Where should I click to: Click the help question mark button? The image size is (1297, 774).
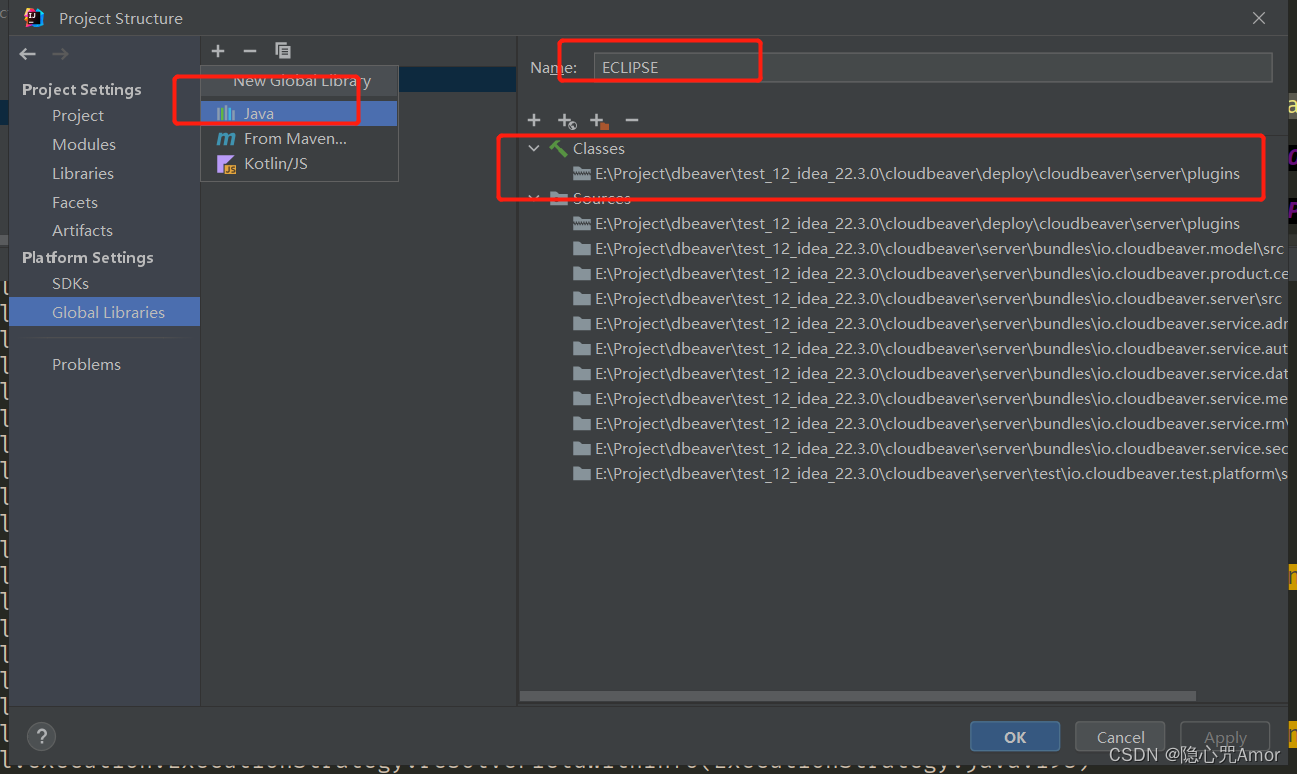(41, 737)
